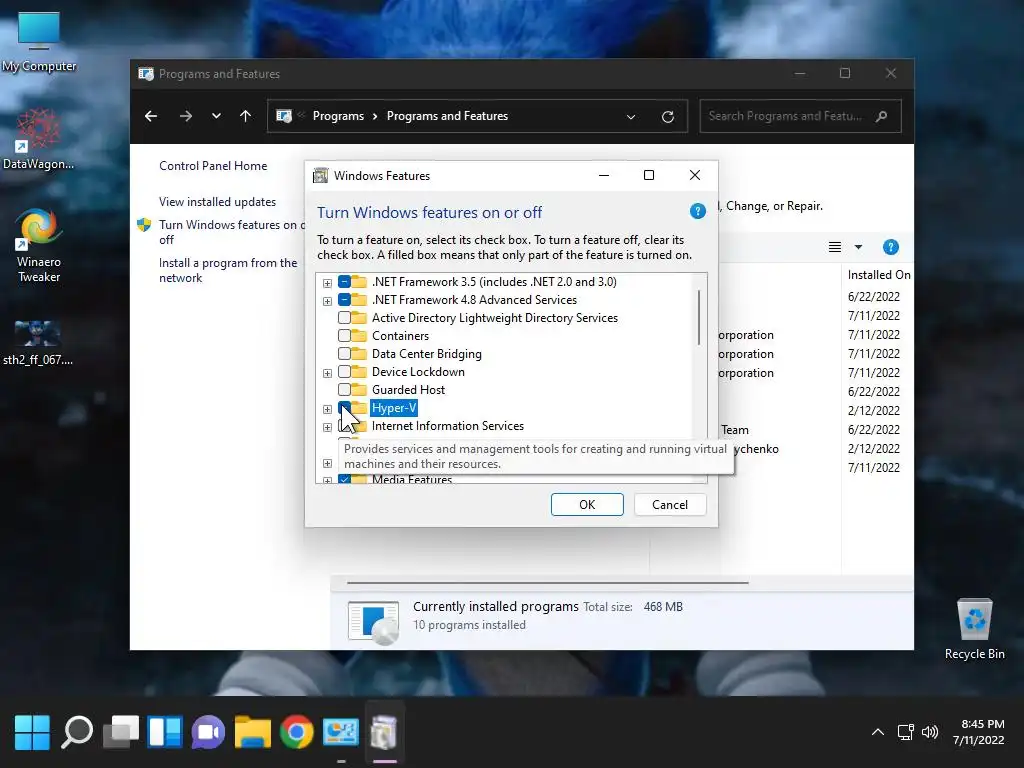The height and width of the screenshot is (768, 1024).
Task: Launch Winaero Tweaker from desktop
Action: (39, 245)
